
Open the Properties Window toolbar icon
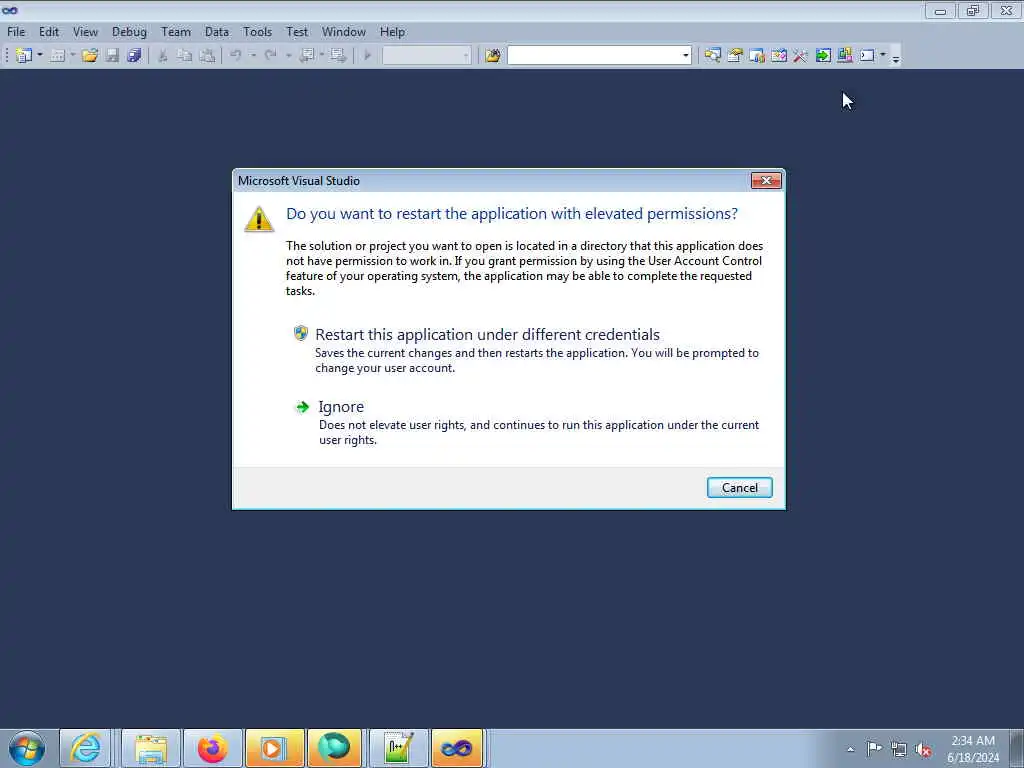[735, 56]
